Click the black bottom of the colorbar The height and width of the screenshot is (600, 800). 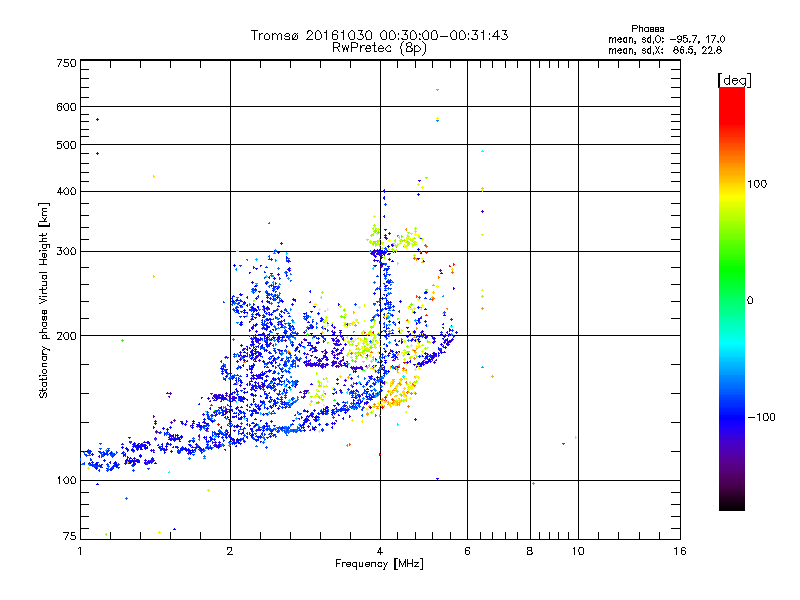[x=732, y=503]
